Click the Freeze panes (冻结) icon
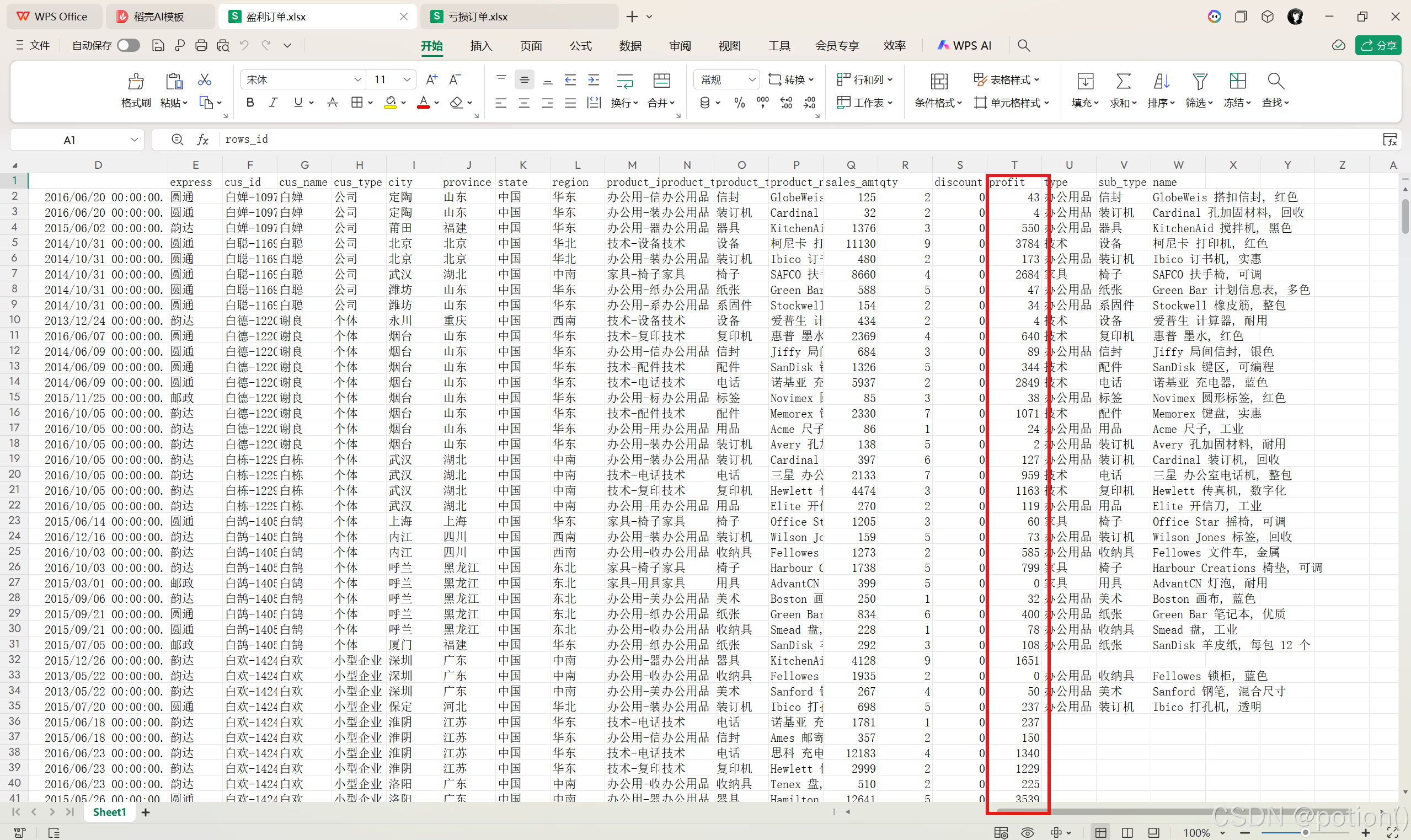Viewport: 1411px width, 840px height. [x=1237, y=81]
